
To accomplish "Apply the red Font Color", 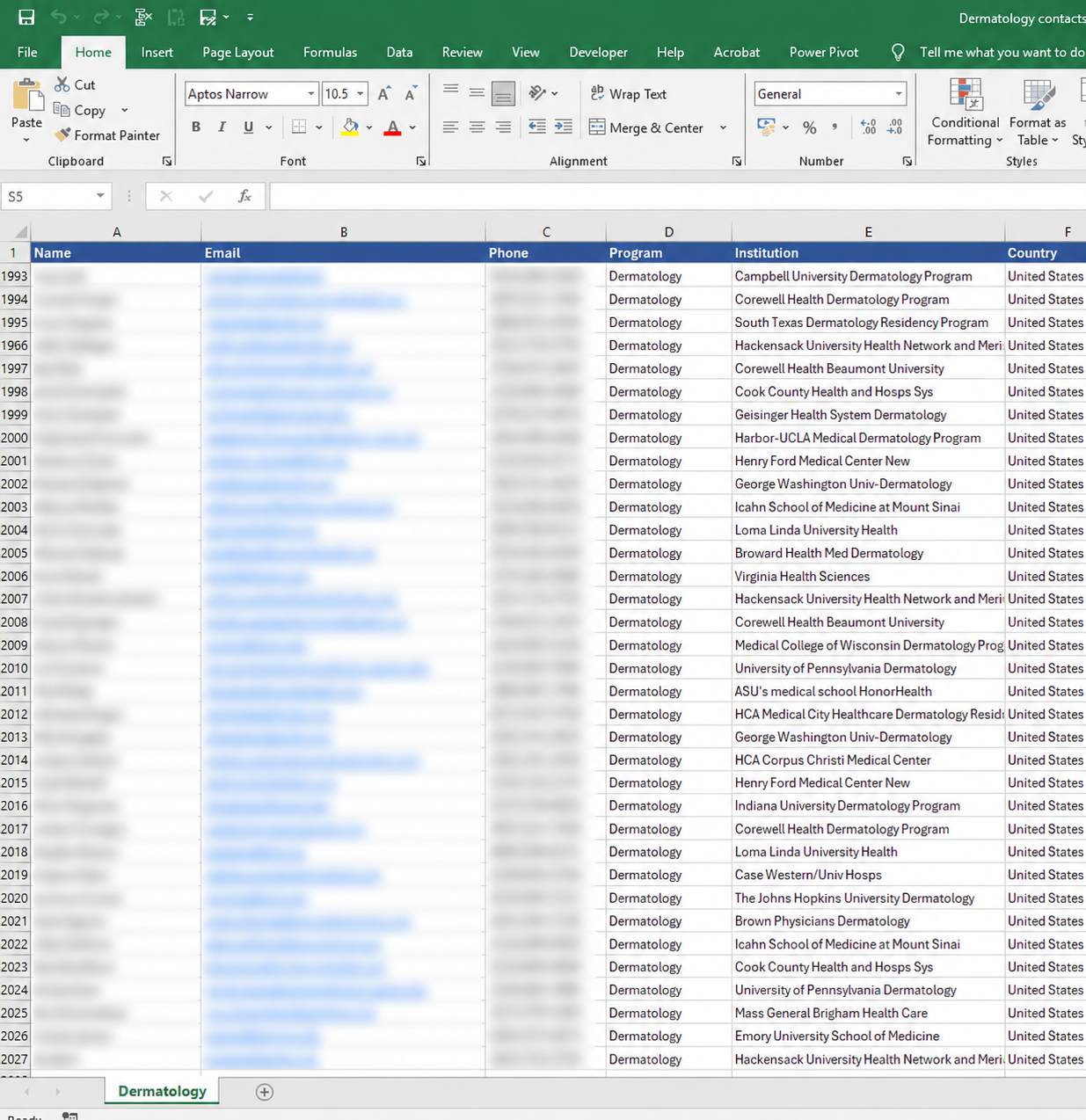I will click(x=393, y=127).
